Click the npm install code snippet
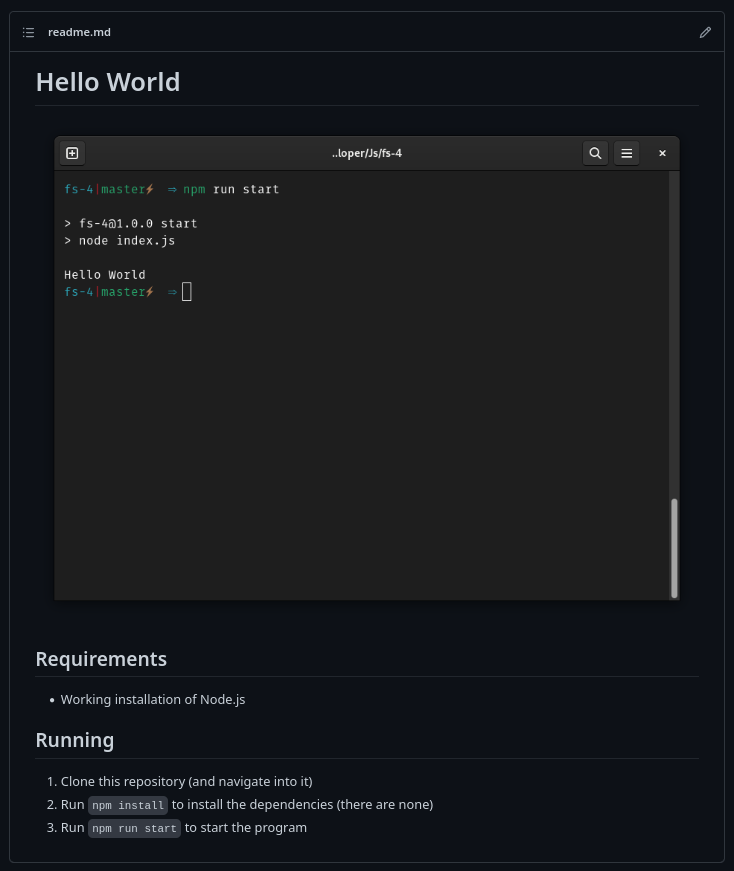This screenshot has height=871, width=734. 128,805
